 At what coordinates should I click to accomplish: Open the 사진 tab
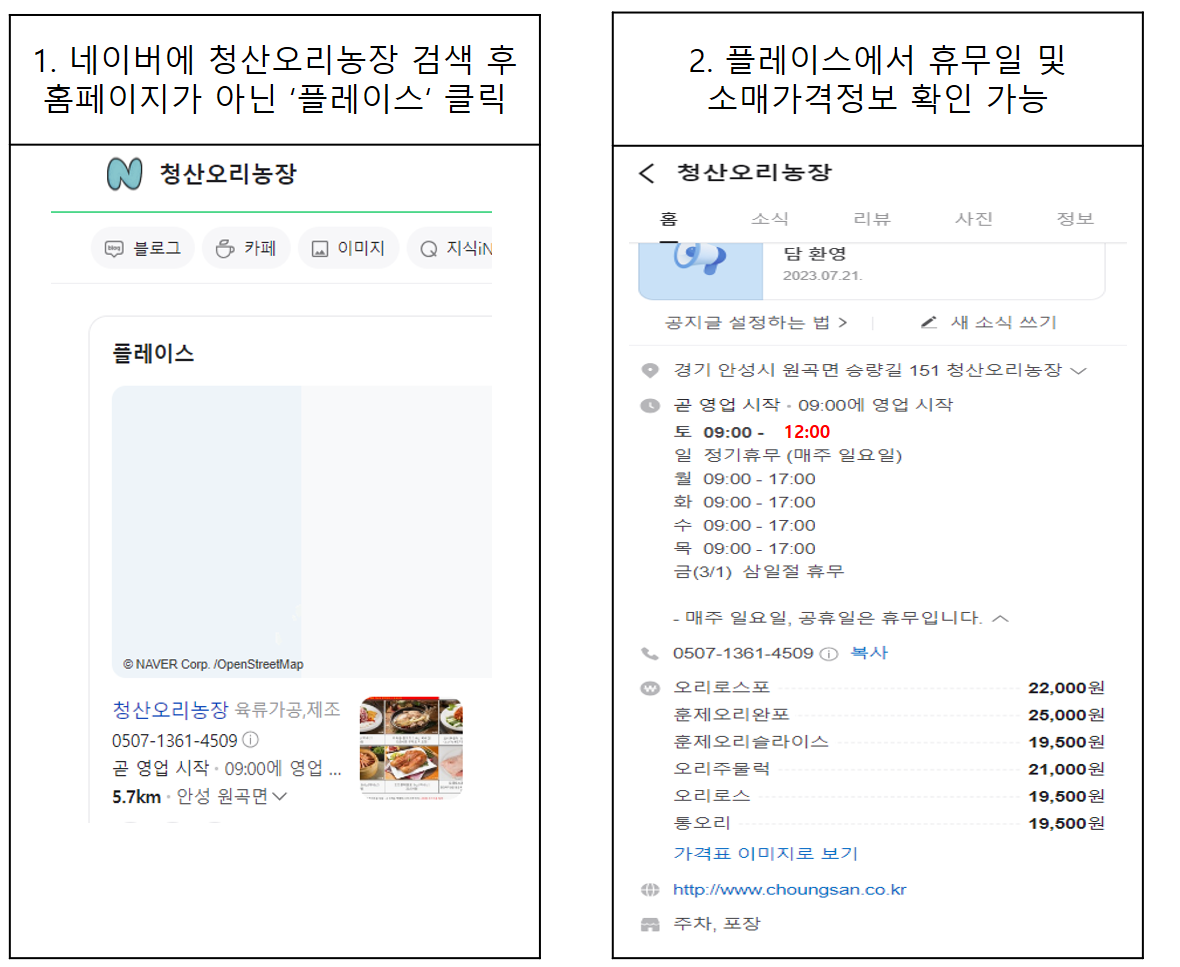tap(974, 219)
